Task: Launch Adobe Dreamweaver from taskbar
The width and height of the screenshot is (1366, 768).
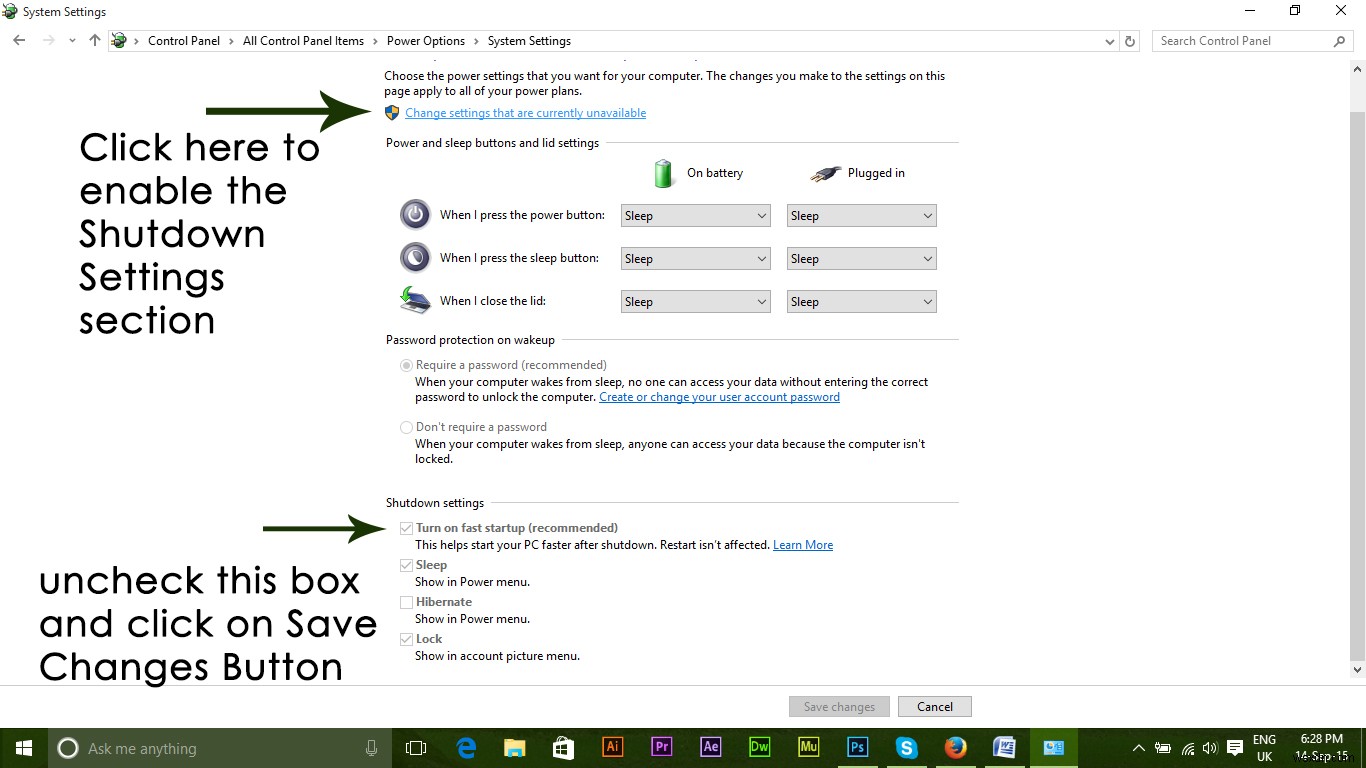Action: 760,747
